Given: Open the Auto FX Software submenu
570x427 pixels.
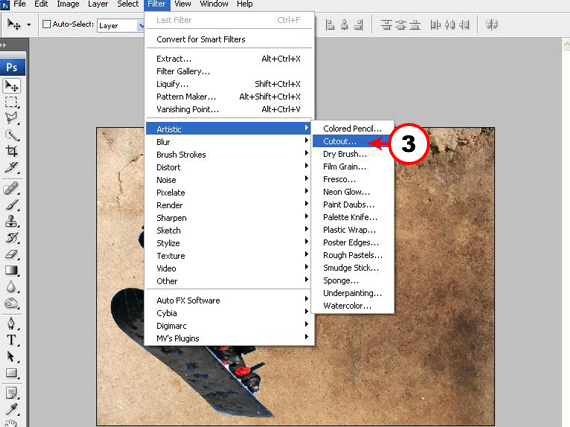Looking at the screenshot, I should point(228,300).
